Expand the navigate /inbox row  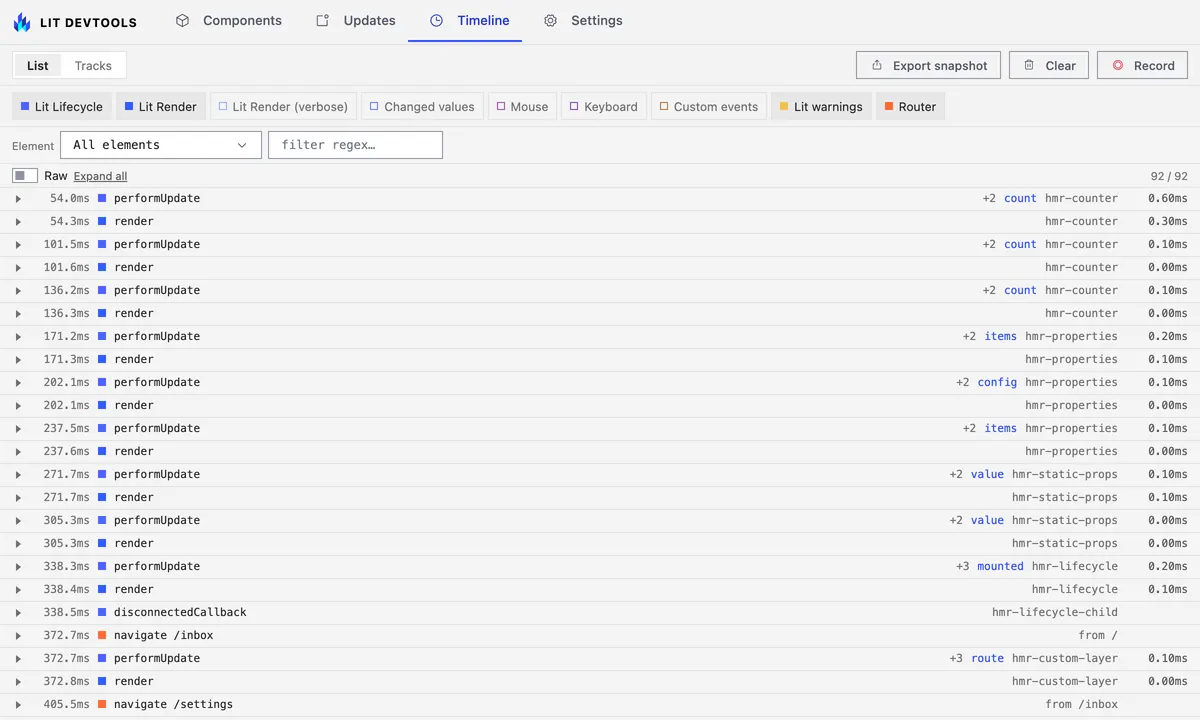click(x=18, y=635)
